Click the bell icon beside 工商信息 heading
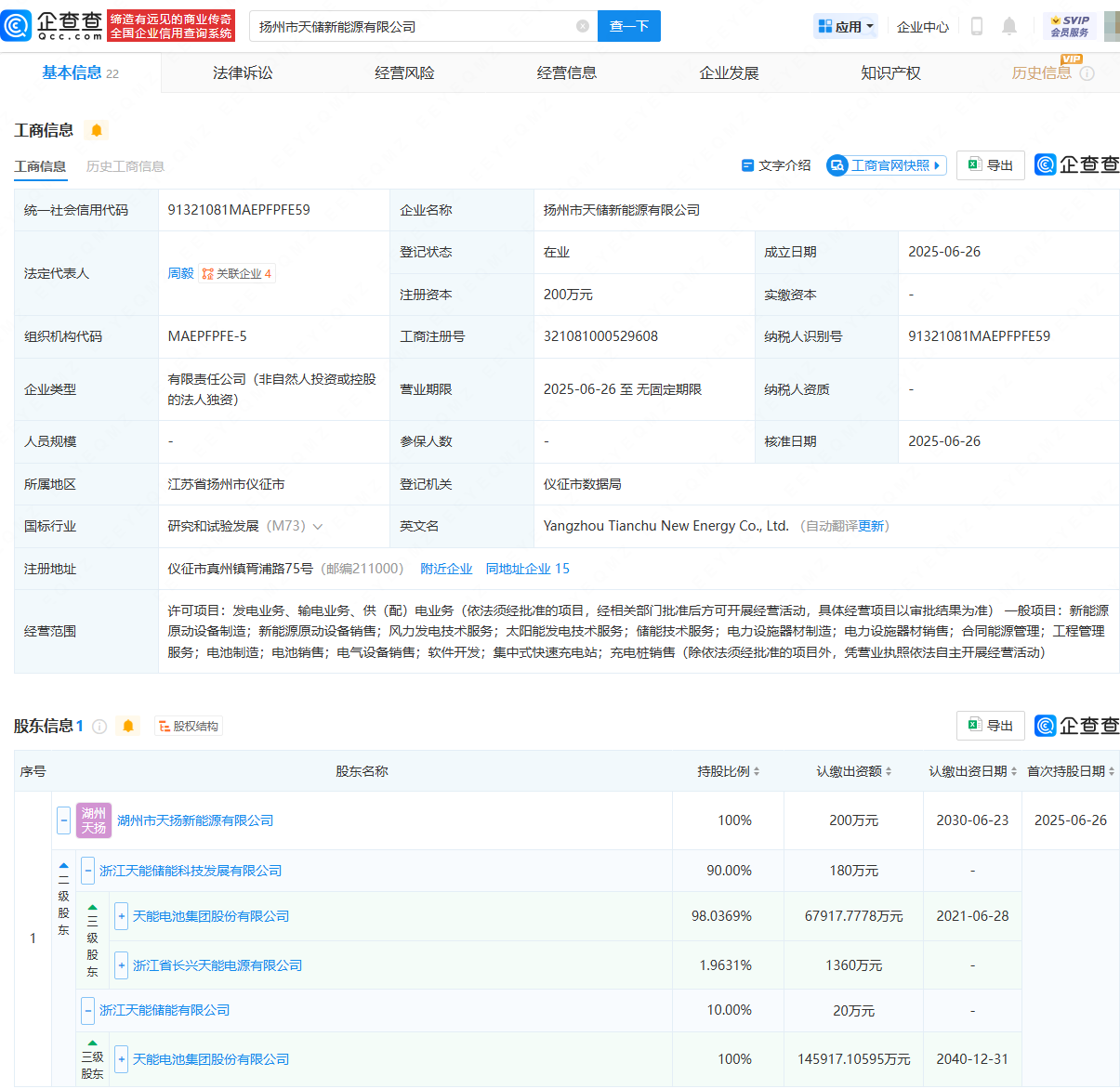1120x1089 pixels. (97, 130)
